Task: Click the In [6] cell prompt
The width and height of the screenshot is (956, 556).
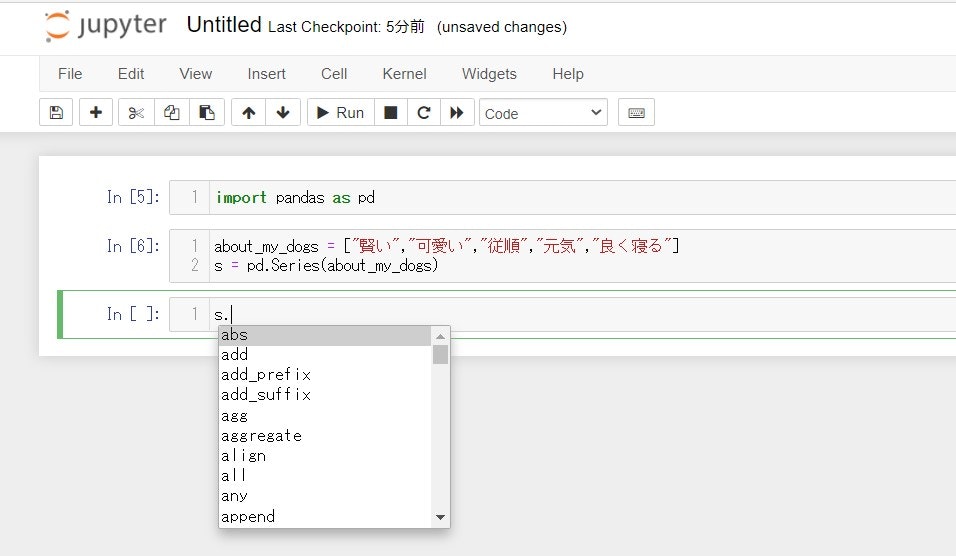Action: pos(133,246)
